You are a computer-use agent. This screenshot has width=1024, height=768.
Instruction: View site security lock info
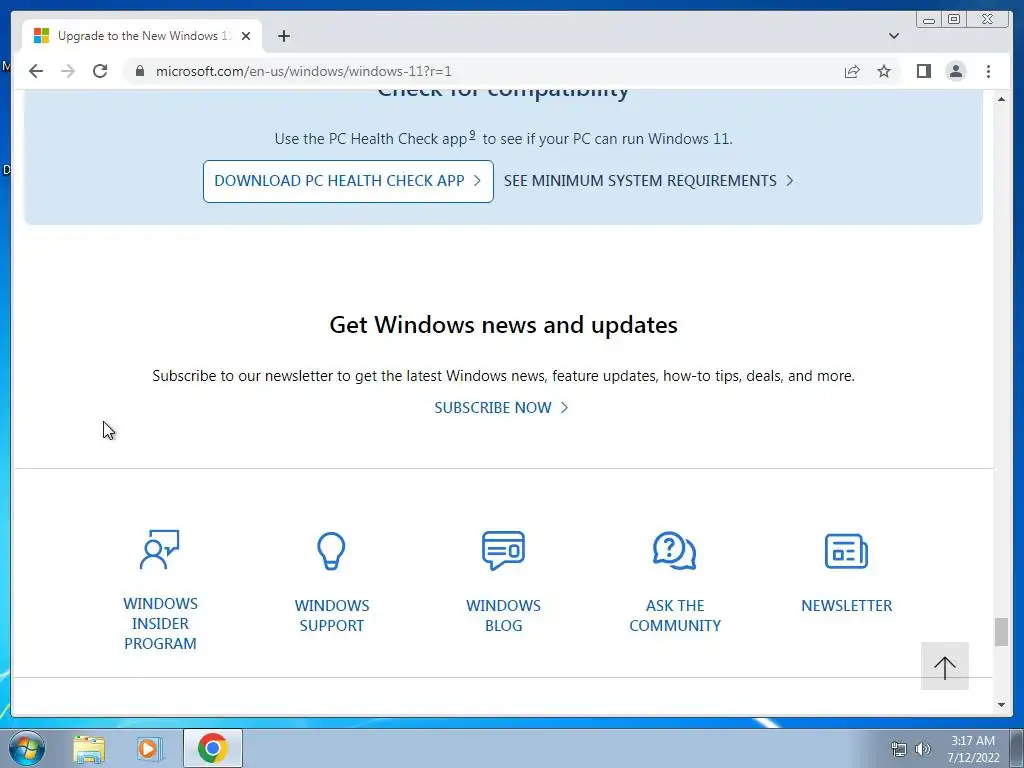(x=140, y=71)
